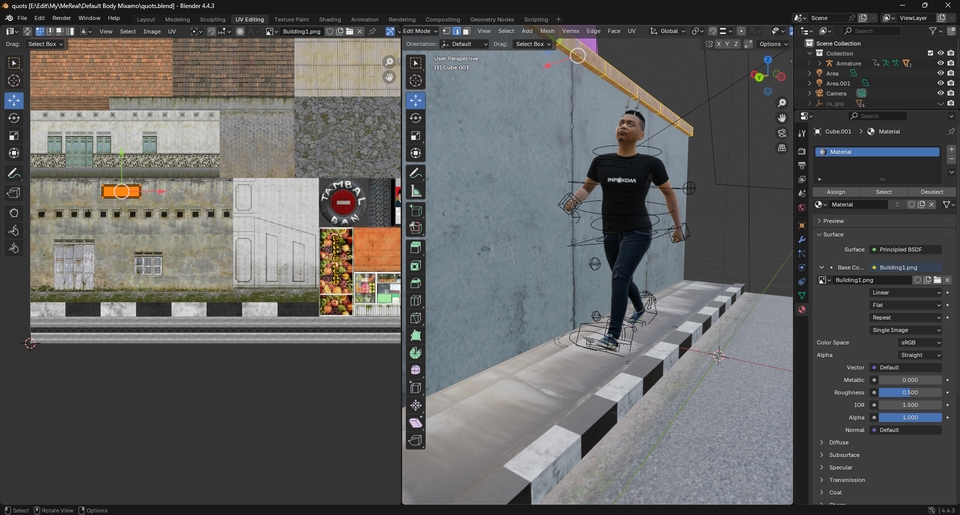Toggle visibility of Camera object
The width and height of the screenshot is (960, 515).
[x=939, y=93]
